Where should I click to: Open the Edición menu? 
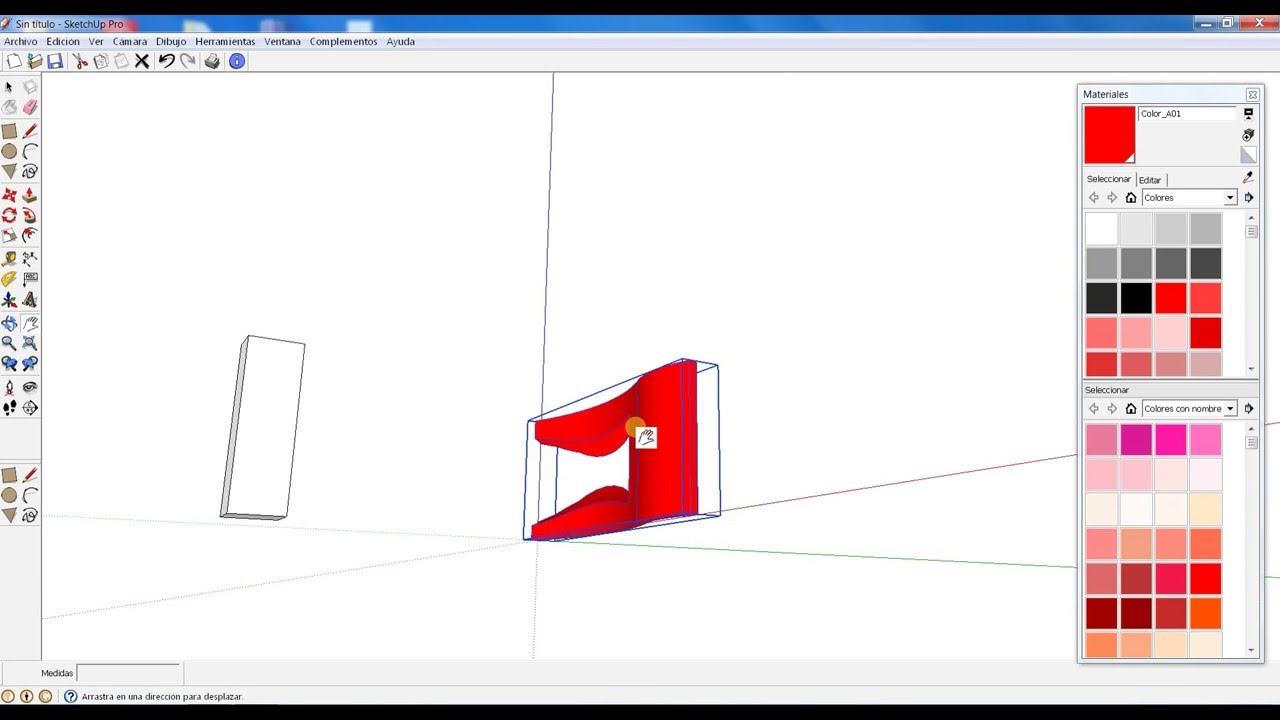63,41
